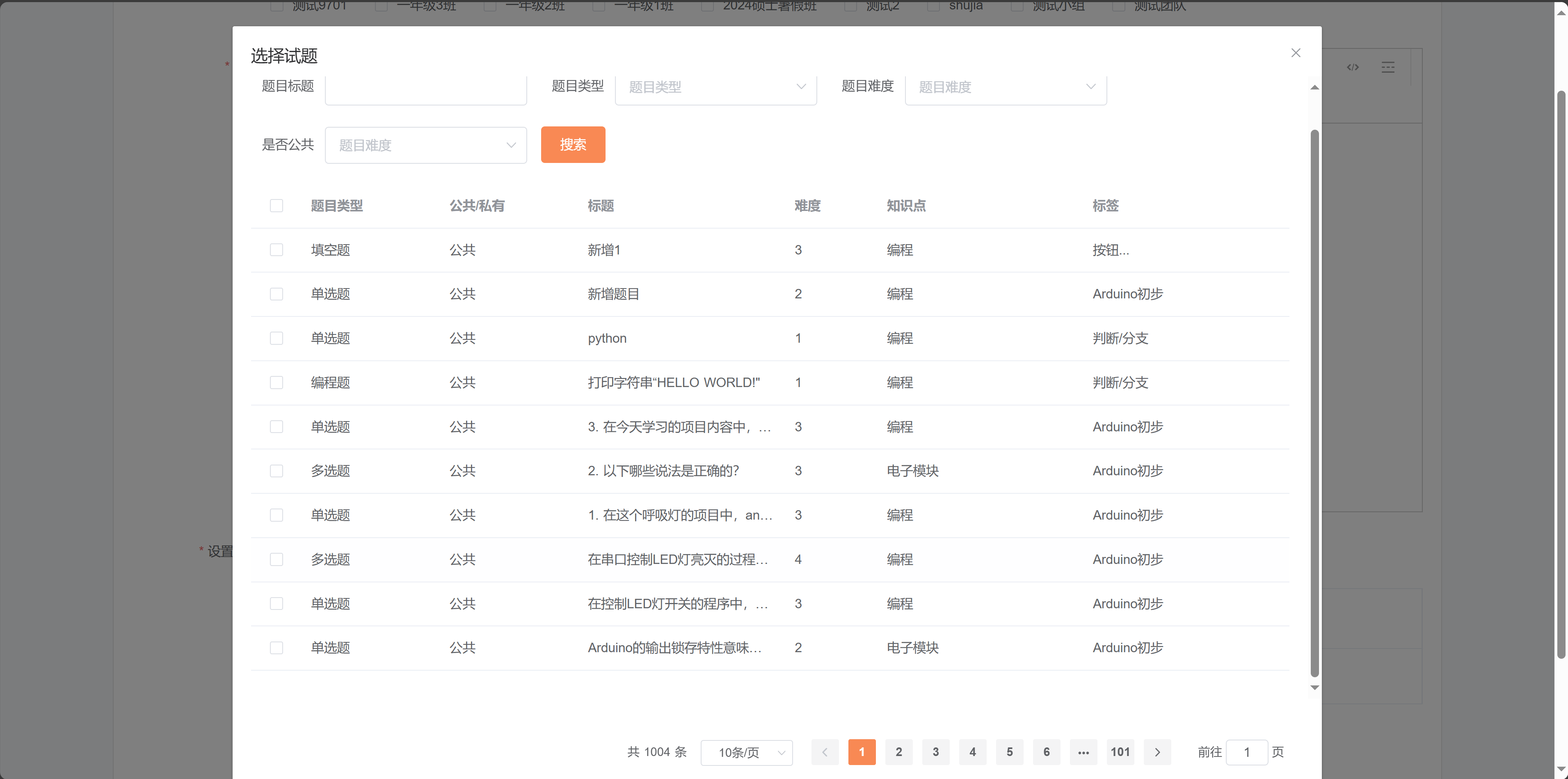This screenshot has height=779, width=1568.
Task: Select the python question checkbox
Action: pos(277,339)
